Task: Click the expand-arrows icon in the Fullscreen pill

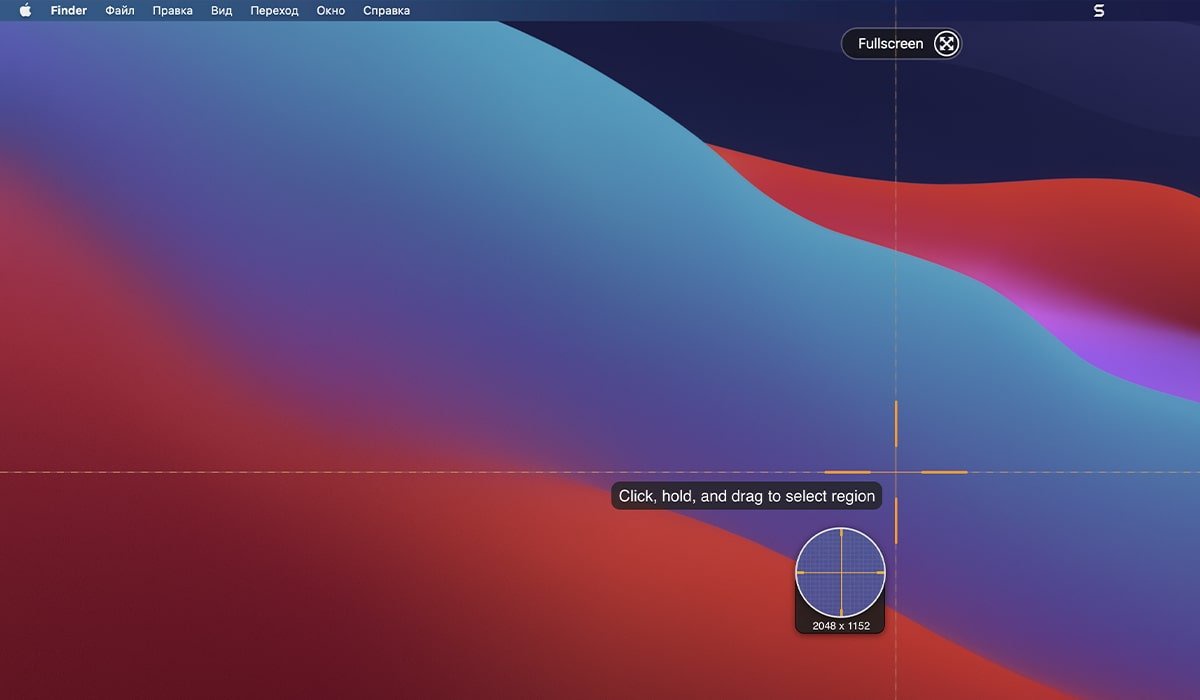Action: point(946,44)
